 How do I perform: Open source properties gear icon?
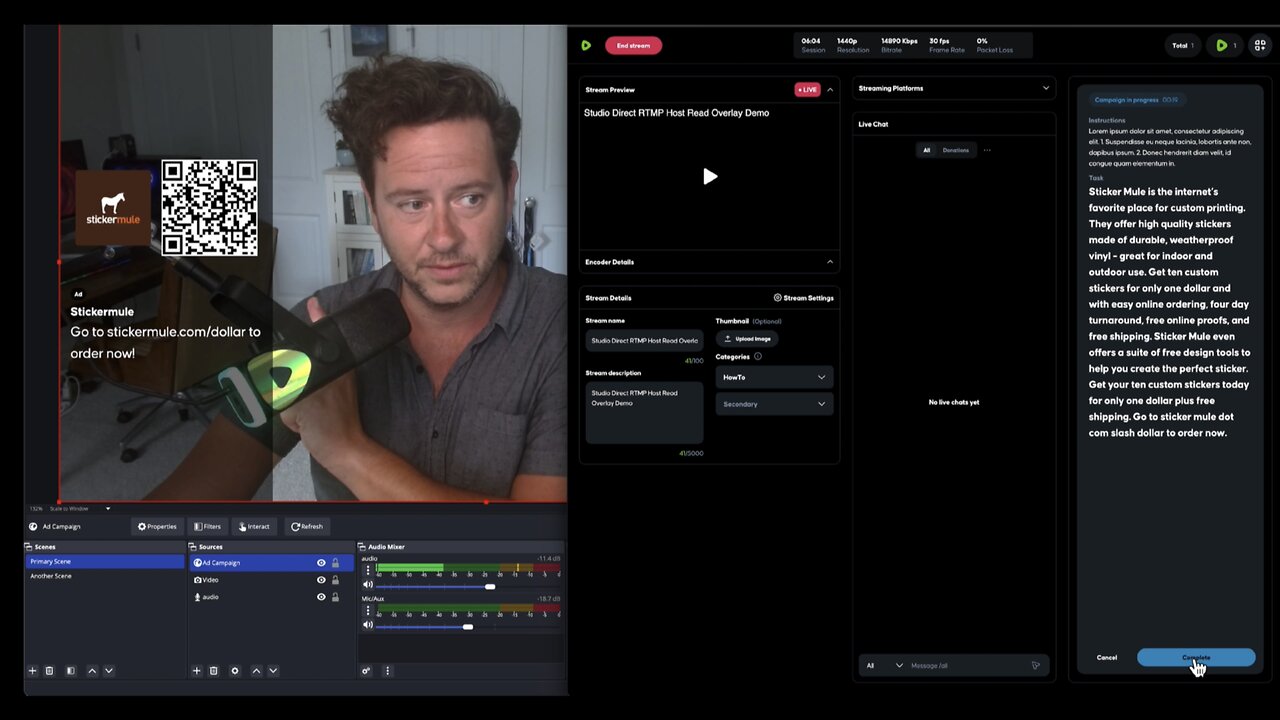235,671
